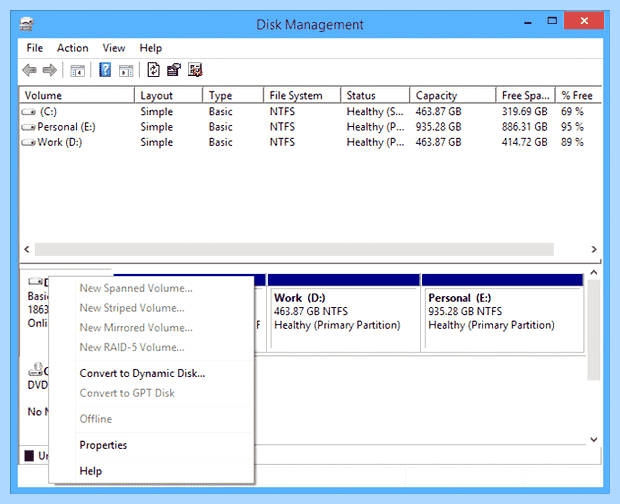Click the greyed New Striped Volume... entry
620x504 pixels.
tap(132, 308)
